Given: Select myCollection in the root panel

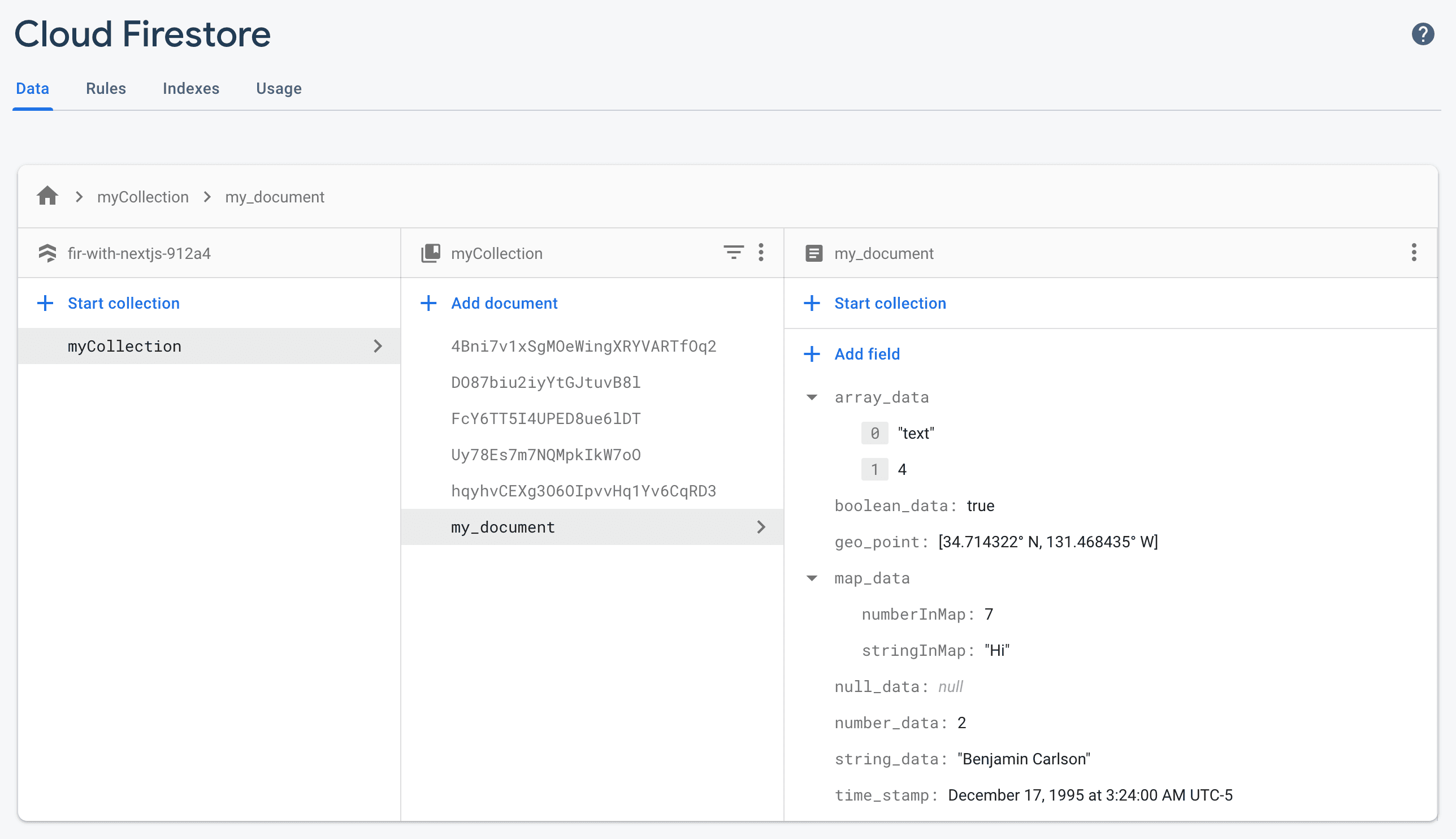Looking at the screenshot, I should [x=209, y=346].
